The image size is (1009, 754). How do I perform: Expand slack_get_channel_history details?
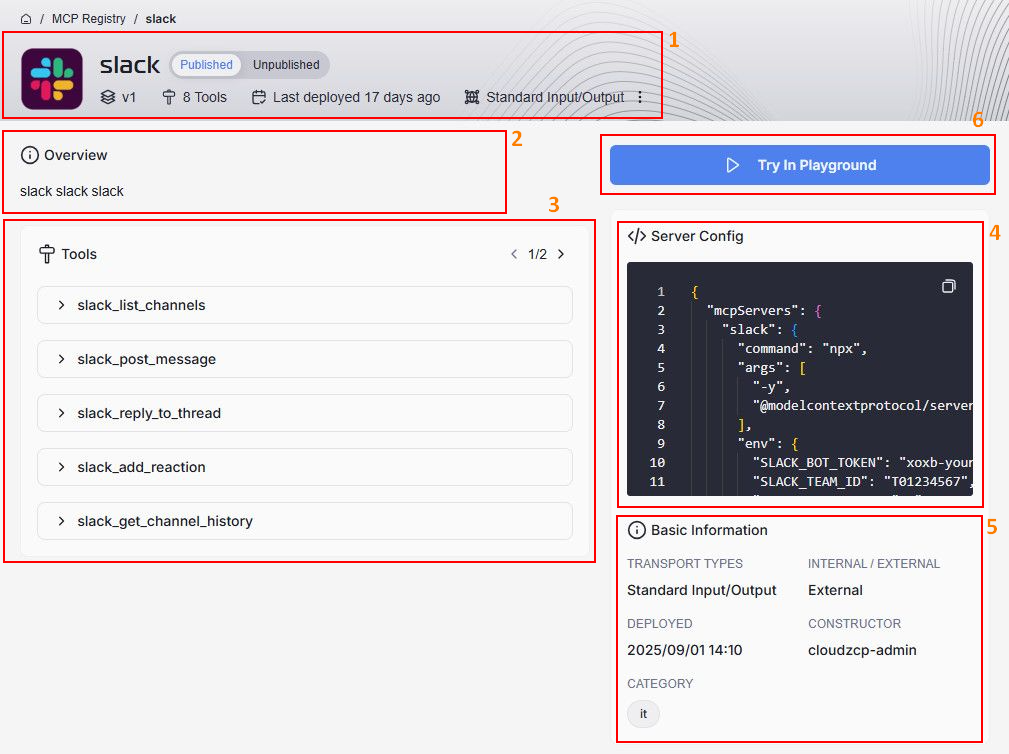click(x=305, y=521)
